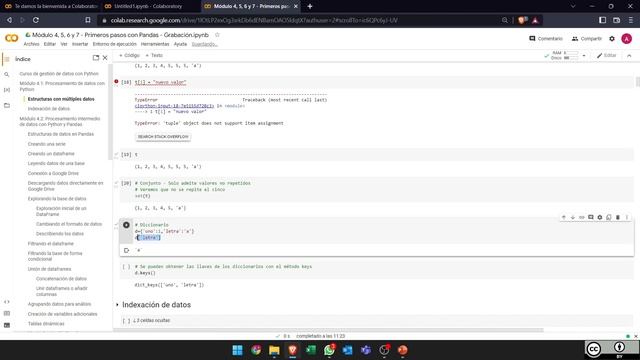Click SEARCH STACK OVERFLOW button
This screenshot has width=640, height=360.
163,137
